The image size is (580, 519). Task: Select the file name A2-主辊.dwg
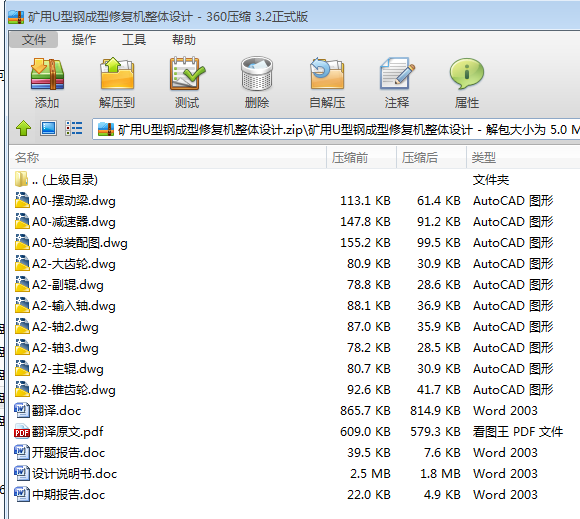click(68, 369)
